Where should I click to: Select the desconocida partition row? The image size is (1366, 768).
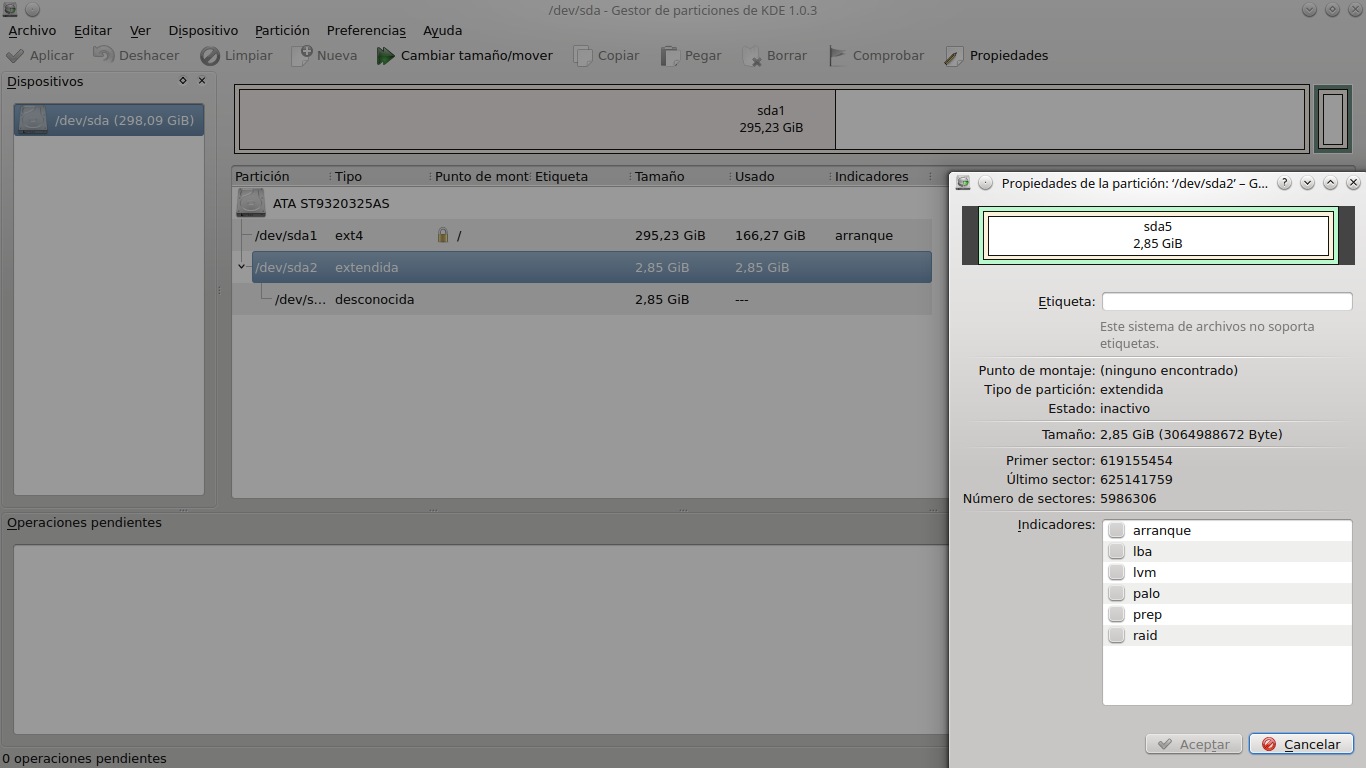582,299
